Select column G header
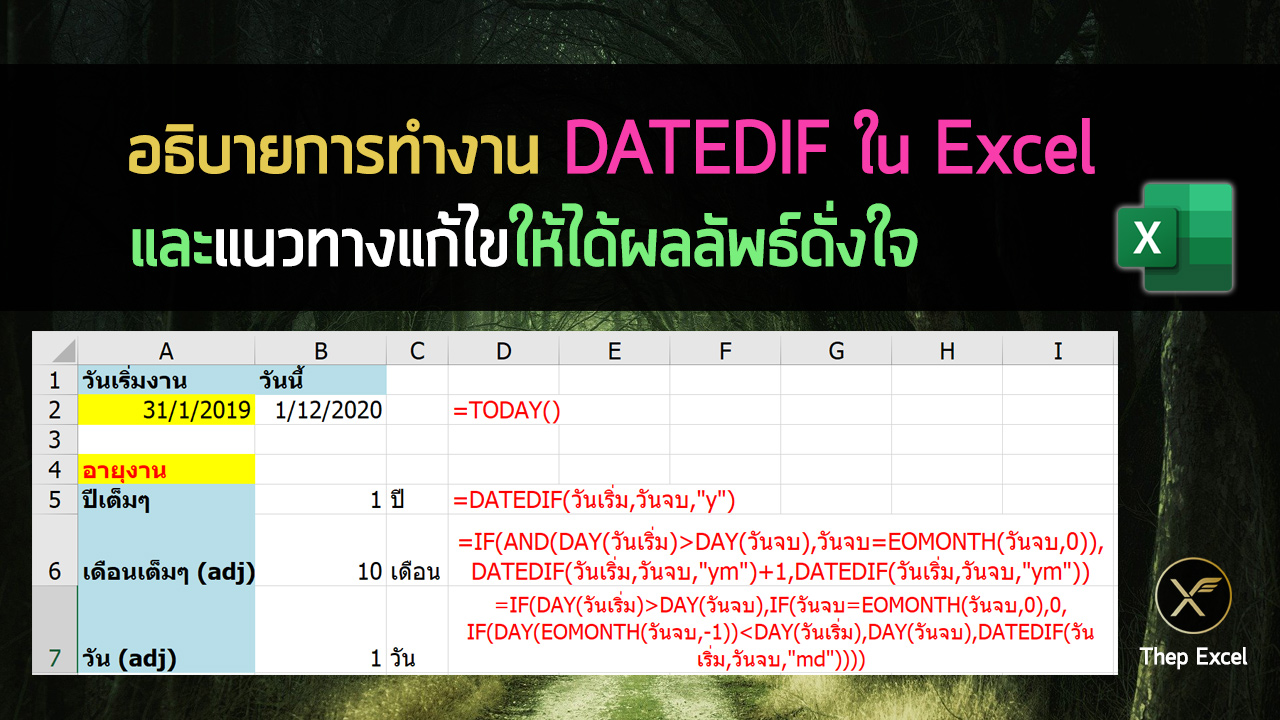 pyautogui.click(x=836, y=350)
